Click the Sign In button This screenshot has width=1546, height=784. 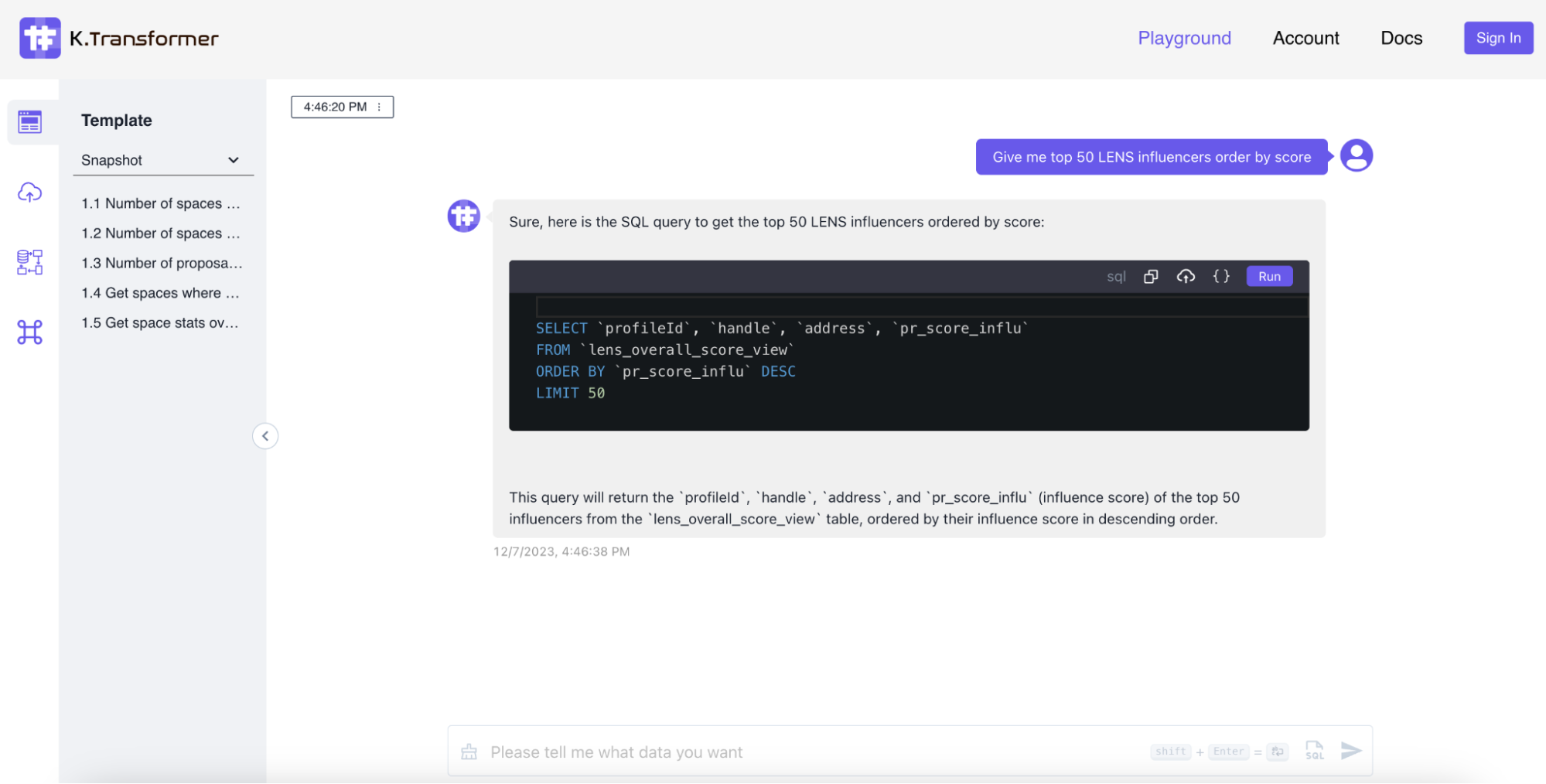(x=1498, y=38)
